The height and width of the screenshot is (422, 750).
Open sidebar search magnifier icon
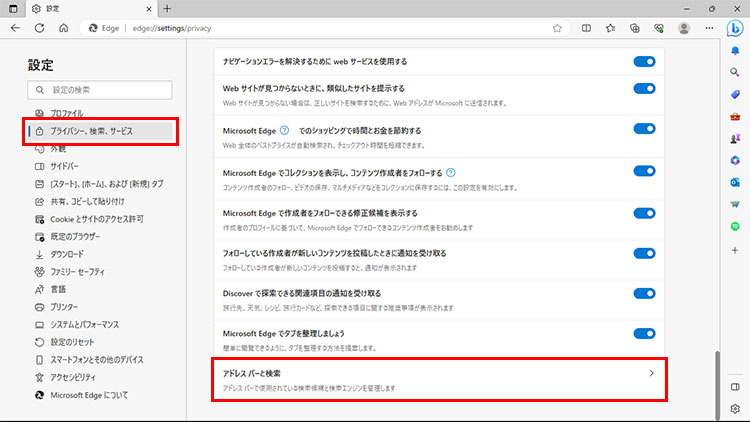(x=735, y=71)
